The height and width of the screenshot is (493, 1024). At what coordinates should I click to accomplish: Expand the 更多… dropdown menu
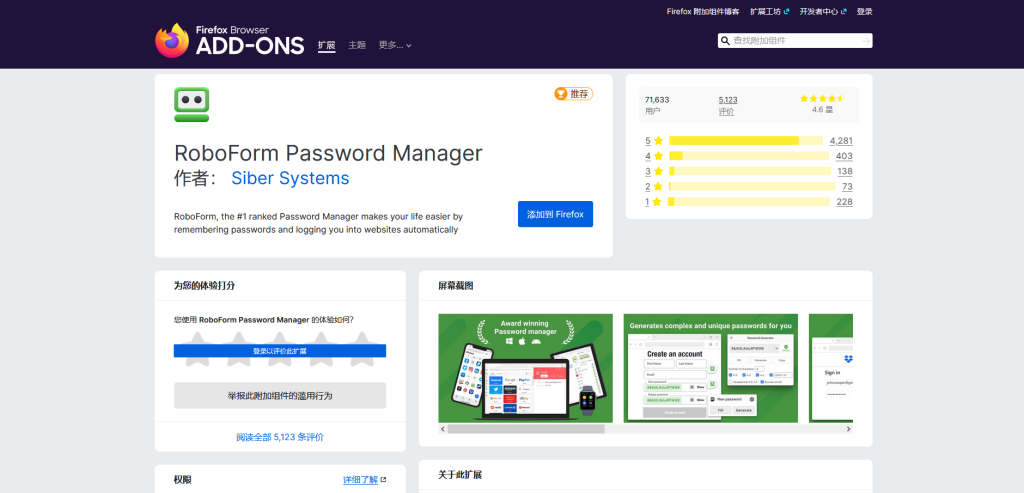395,45
